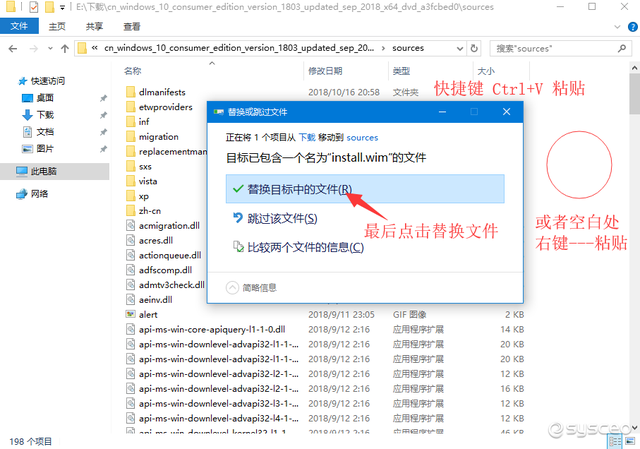Choose 比较两个文件的信息(C) option
The height and width of the screenshot is (449, 640).
[305, 247]
